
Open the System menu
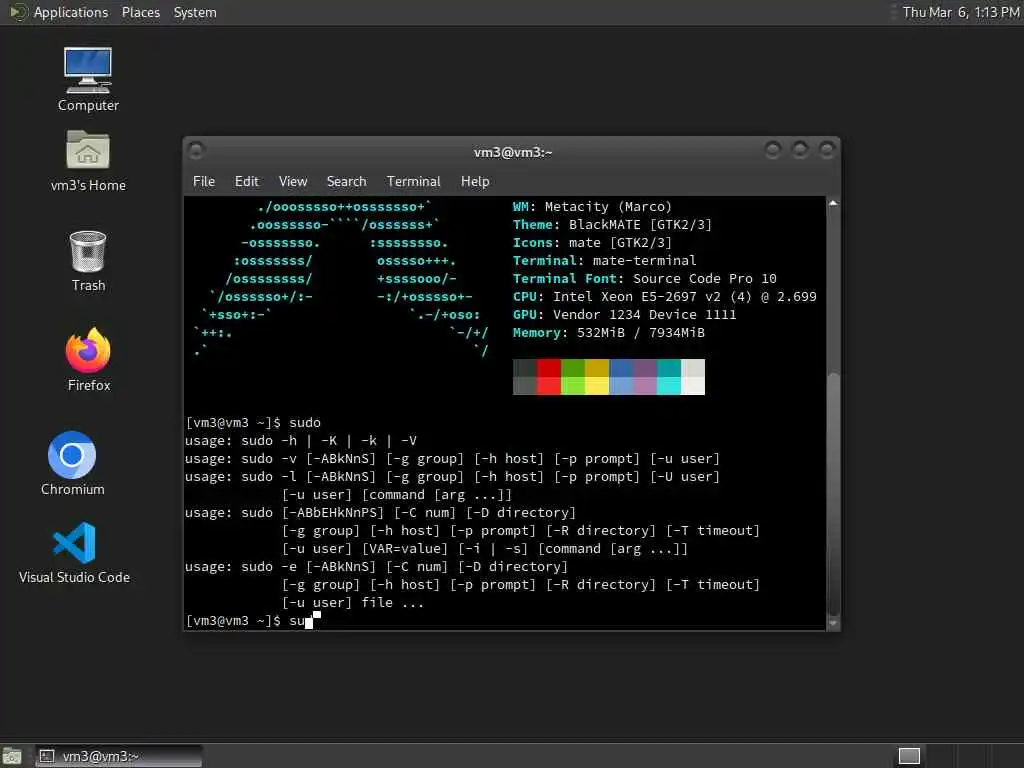click(195, 12)
